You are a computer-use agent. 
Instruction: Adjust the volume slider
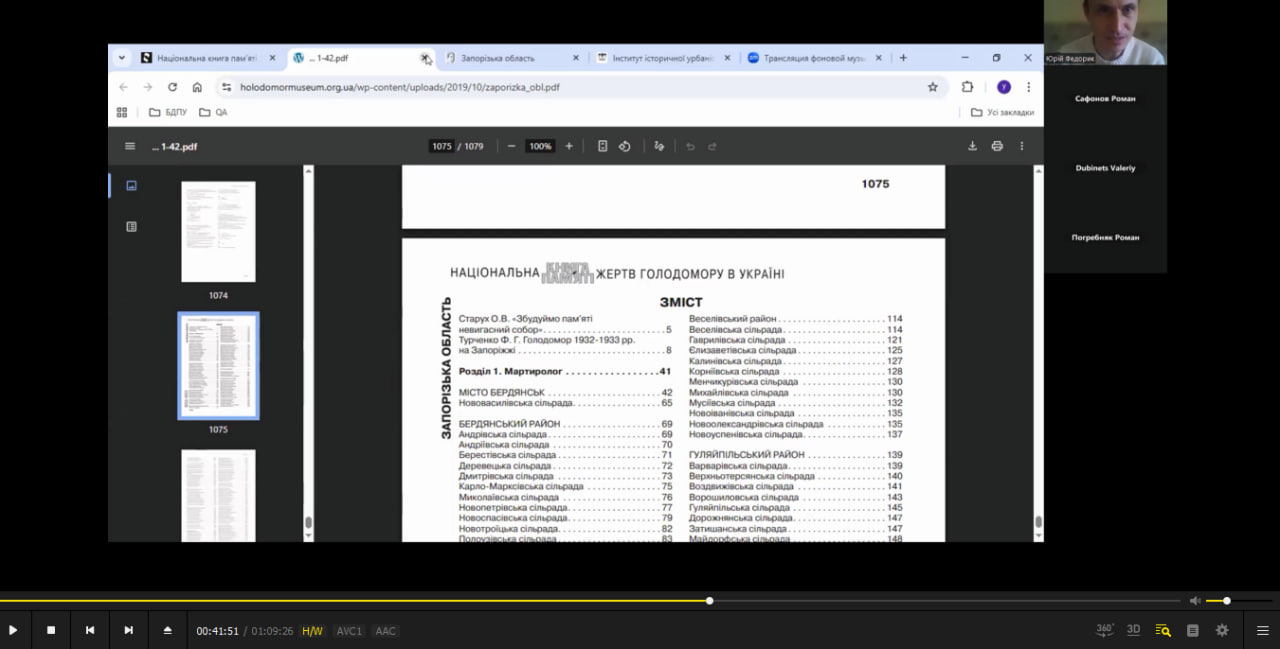click(x=1227, y=601)
